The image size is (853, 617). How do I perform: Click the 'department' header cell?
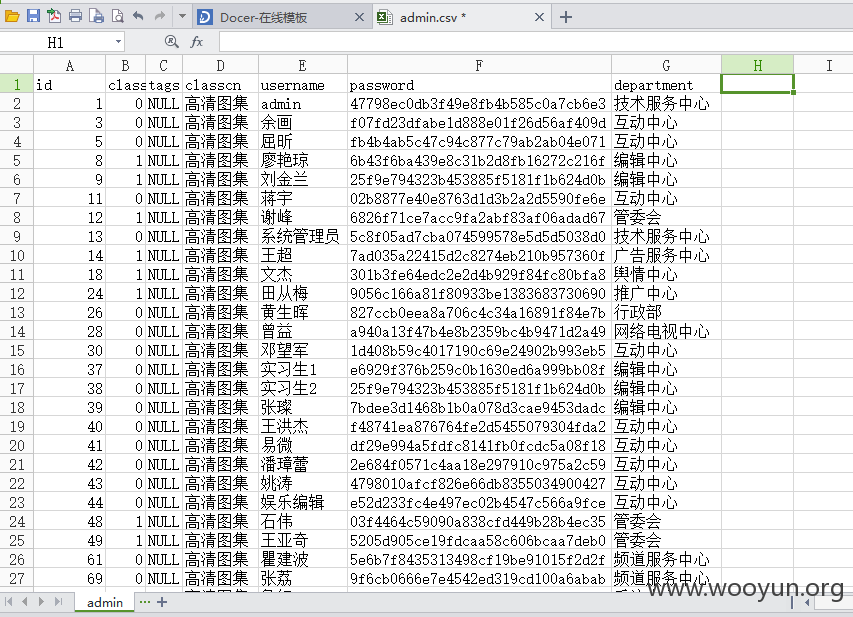click(666, 85)
